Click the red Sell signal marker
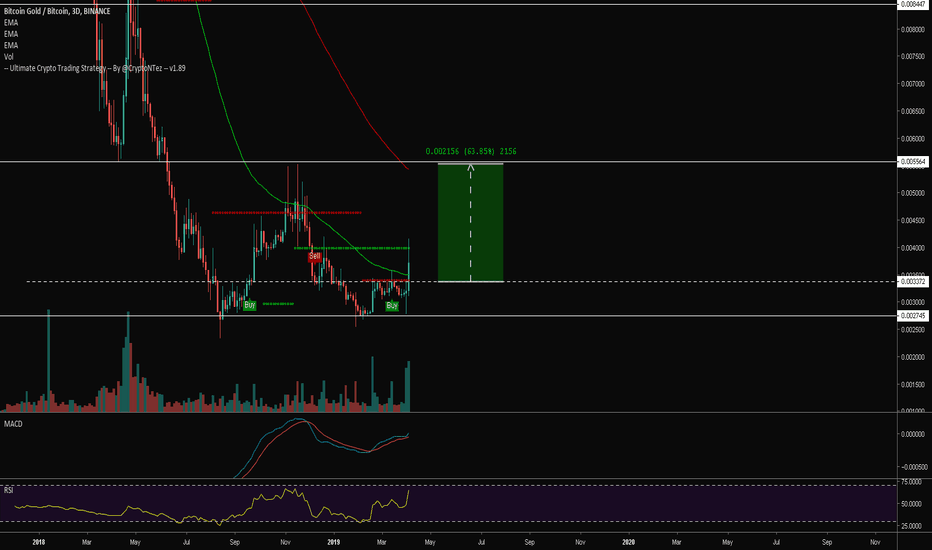Screen dimensions: 932x550 [x=314, y=256]
